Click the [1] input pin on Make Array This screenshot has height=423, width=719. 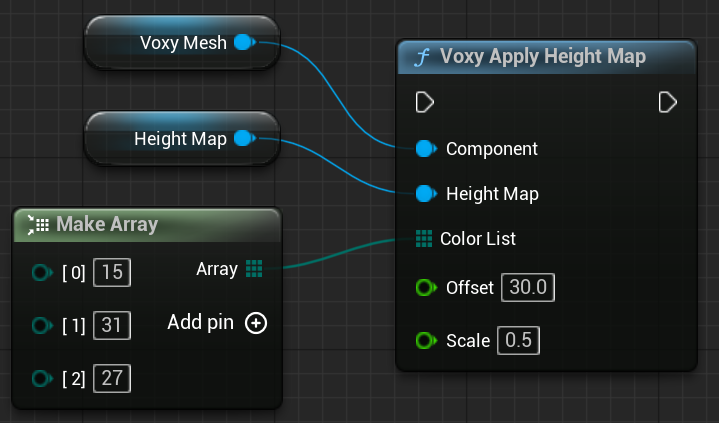[x=42, y=325]
